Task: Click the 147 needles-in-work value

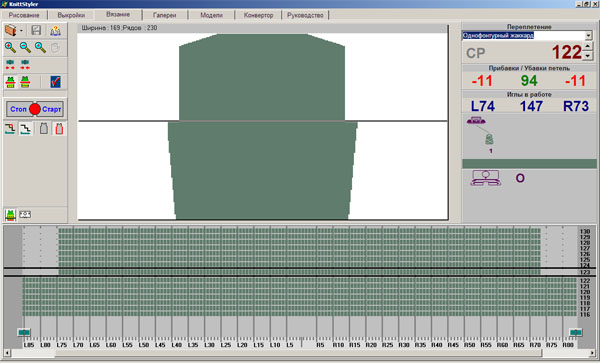Action: pos(531,106)
